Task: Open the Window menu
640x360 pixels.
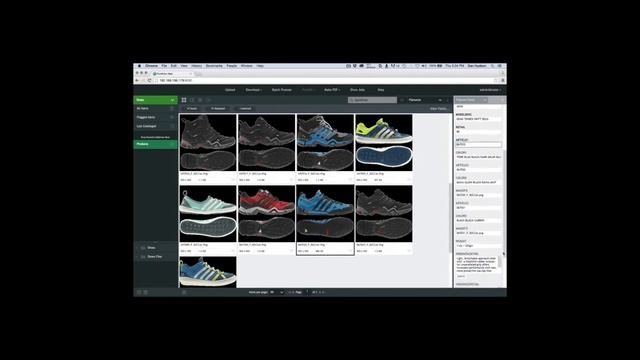Action: coord(247,66)
